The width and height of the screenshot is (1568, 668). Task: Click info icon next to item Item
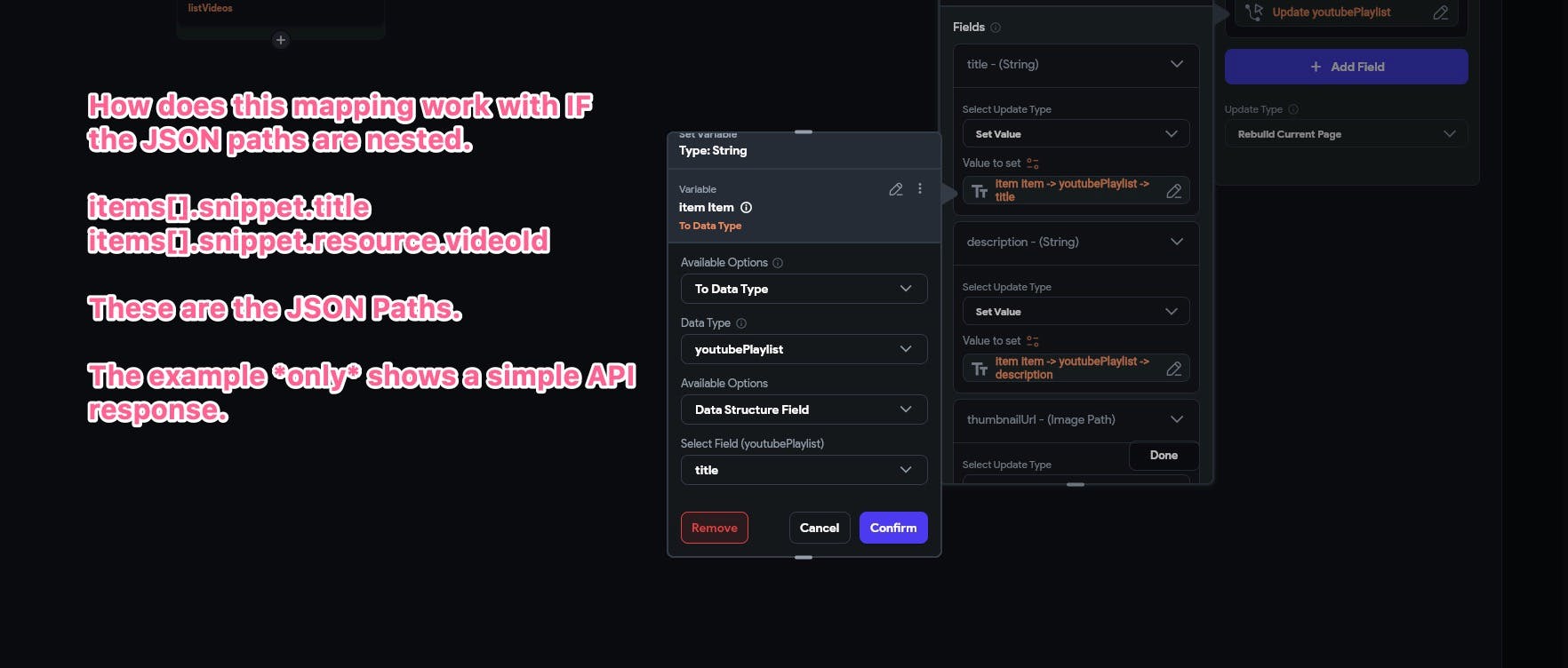(x=747, y=208)
